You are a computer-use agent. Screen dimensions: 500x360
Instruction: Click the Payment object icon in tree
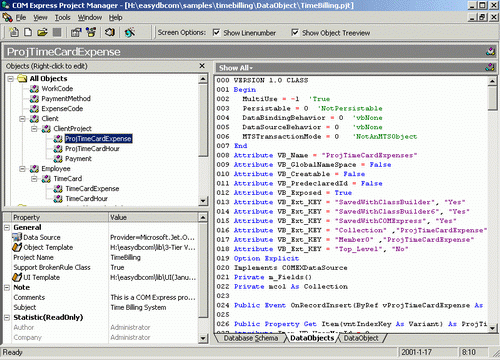click(x=58, y=159)
